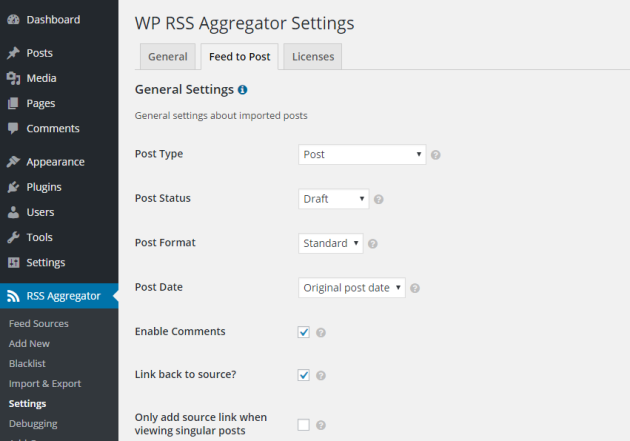Uncheck the Link back to source checkbox
This screenshot has width=630, height=441.
[x=303, y=375]
